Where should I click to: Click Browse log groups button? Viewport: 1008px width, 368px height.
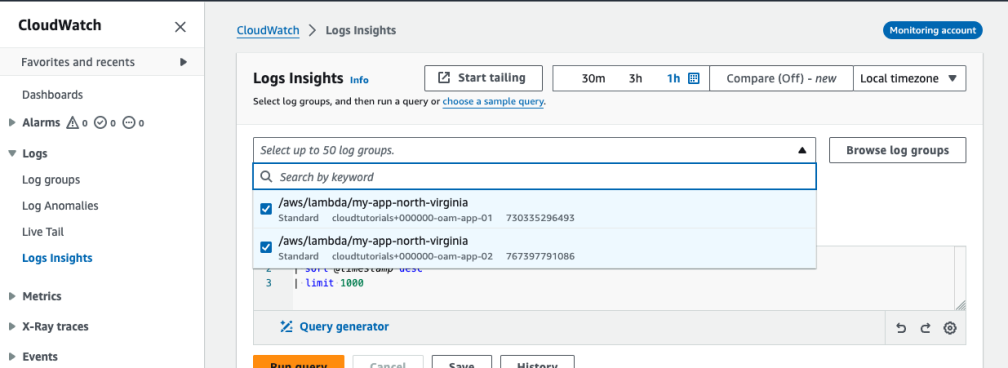pyautogui.click(x=897, y=151)
